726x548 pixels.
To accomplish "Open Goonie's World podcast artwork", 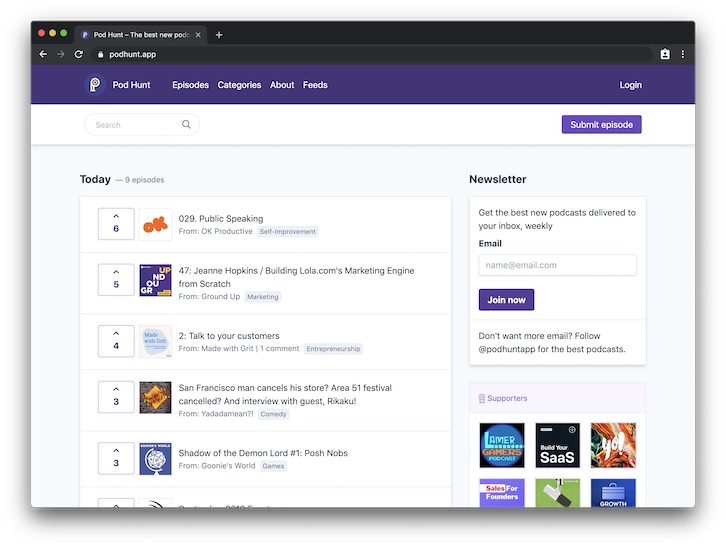I will [156, 459].
